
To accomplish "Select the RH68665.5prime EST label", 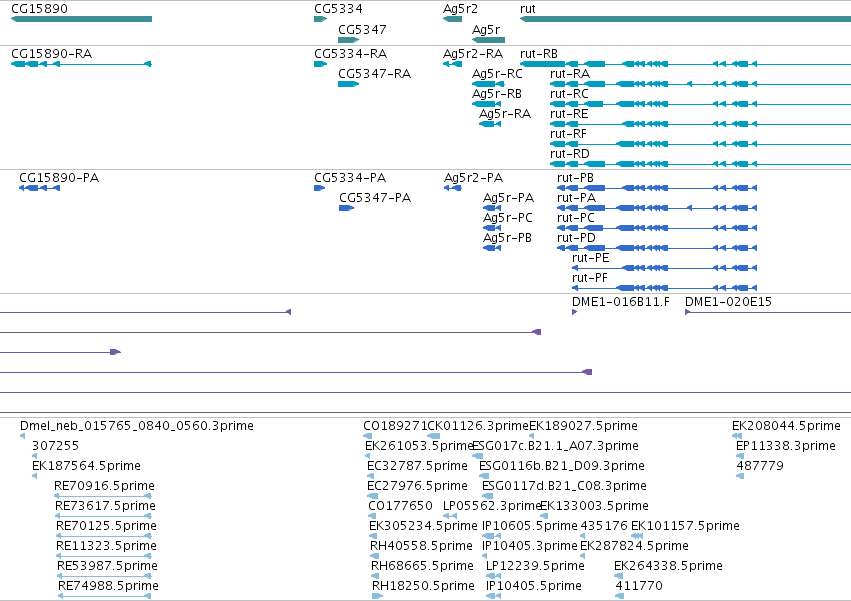I will pos(422,566).
